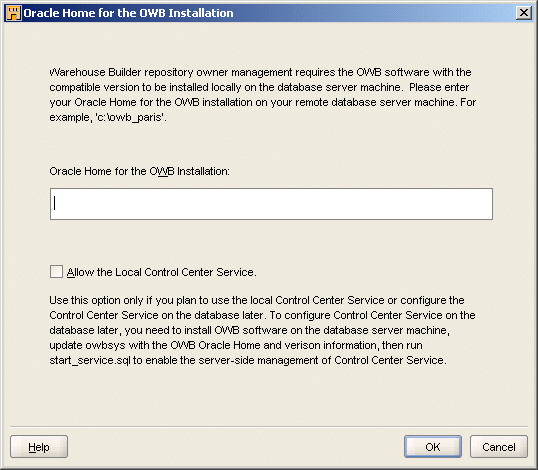This screenshot has height=470, width=538.
Task: Click the 'Allow the Local Control Center Service' label
Action: coord(162,272)
